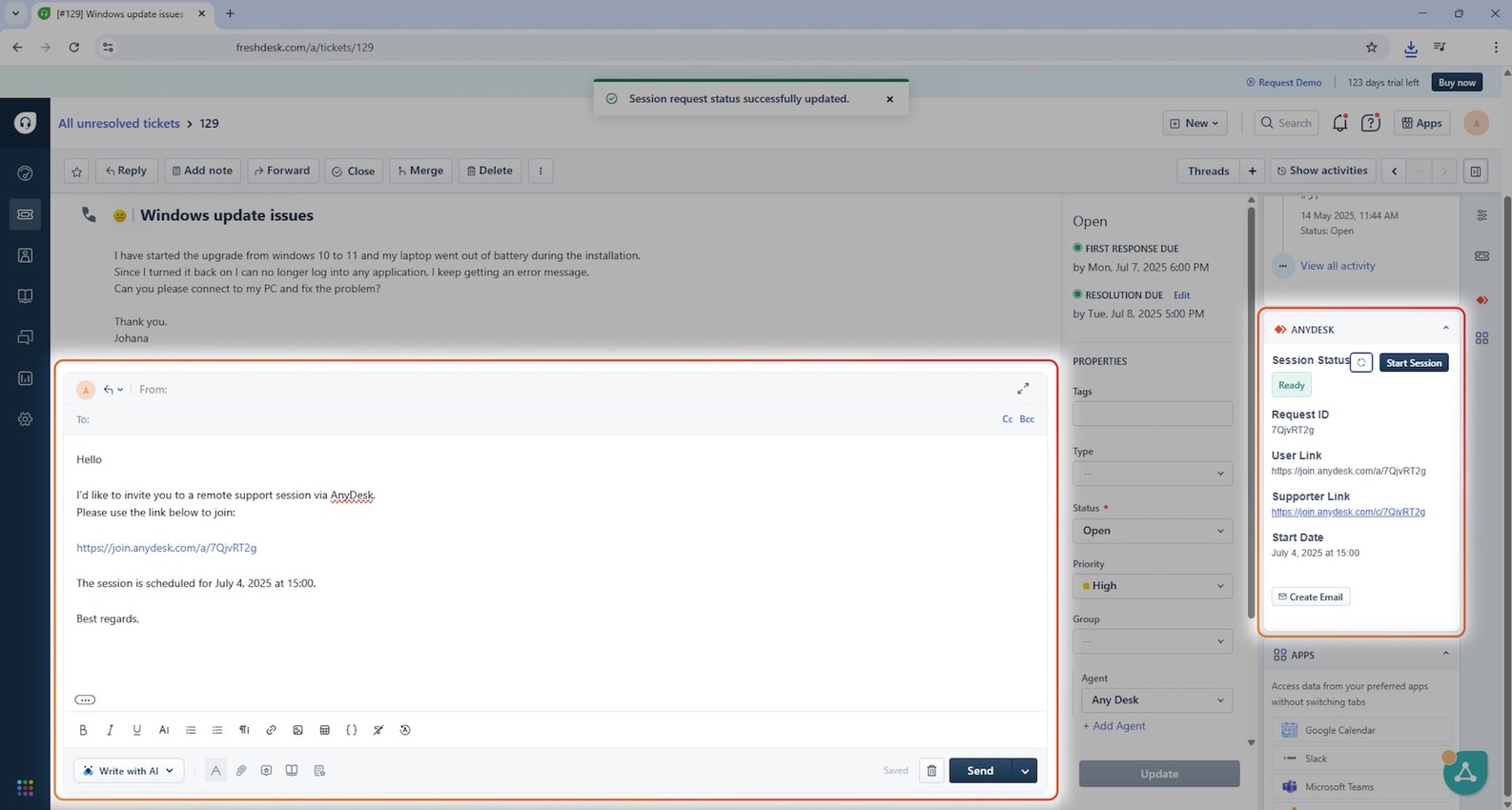Open Tickets in the left sidebar
Viewport: 1512px width, 810px height.
pos(25,214)
